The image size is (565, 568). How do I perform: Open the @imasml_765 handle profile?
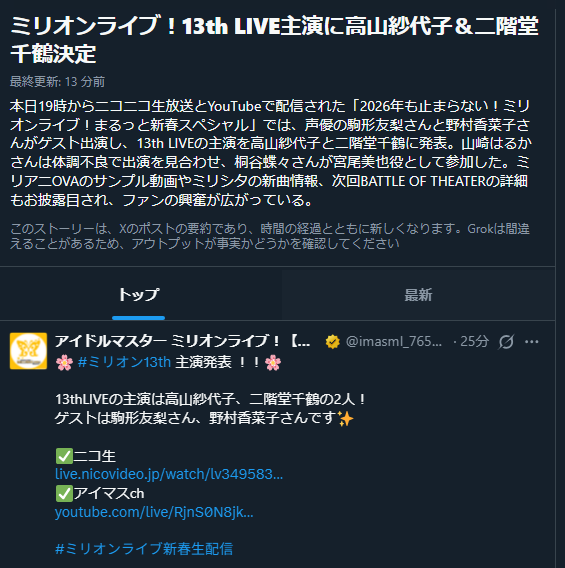point(394,341)
